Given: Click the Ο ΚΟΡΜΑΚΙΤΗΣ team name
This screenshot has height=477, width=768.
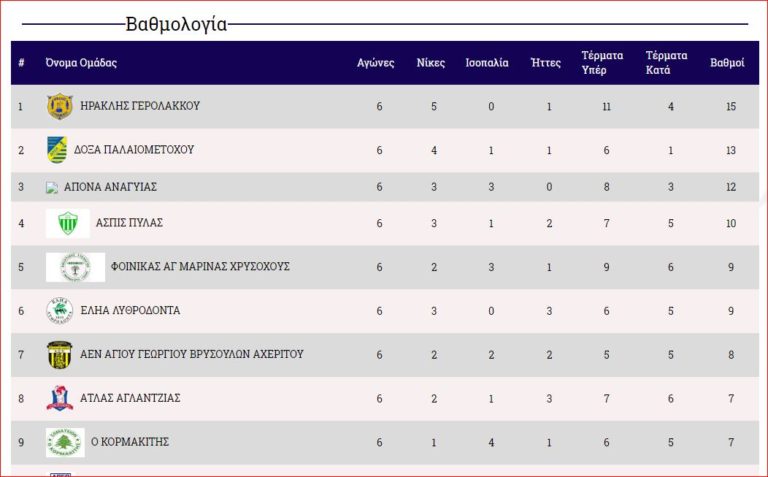Looking at the screenshot, I should pyautogui.click(x=131, y=442).
